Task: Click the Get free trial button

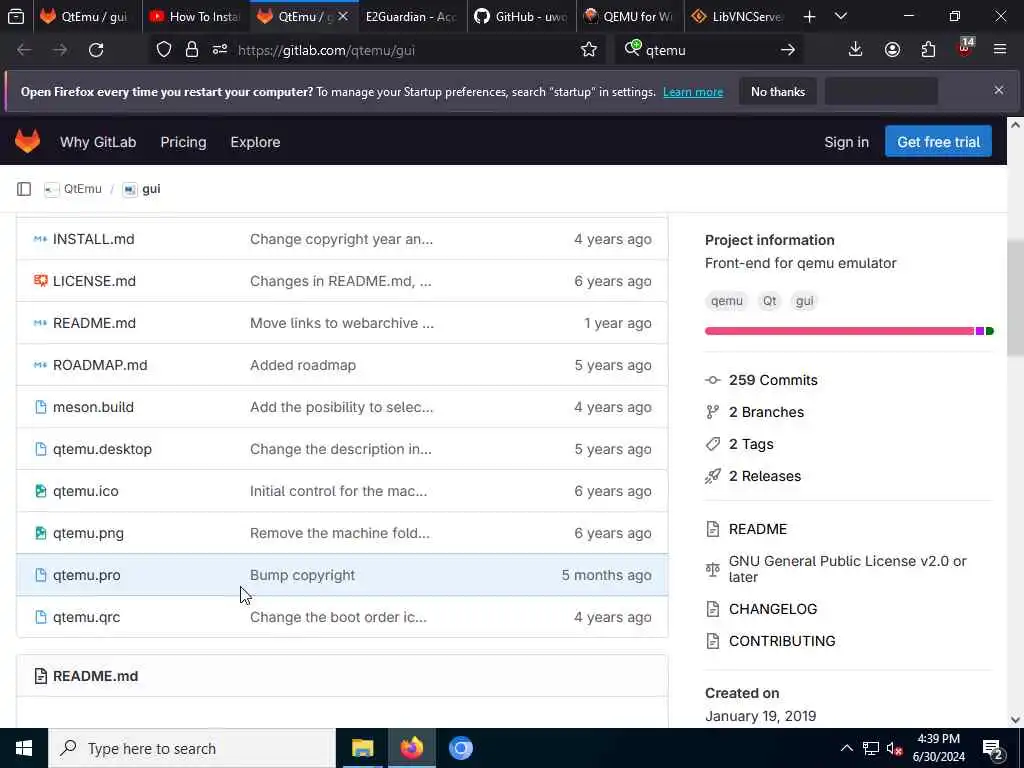Action: point(938,142)
